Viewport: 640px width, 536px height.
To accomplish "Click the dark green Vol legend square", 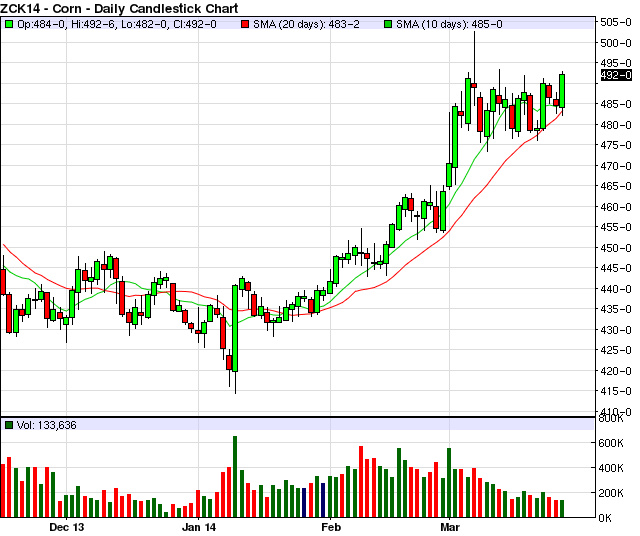I will [9, 425].
